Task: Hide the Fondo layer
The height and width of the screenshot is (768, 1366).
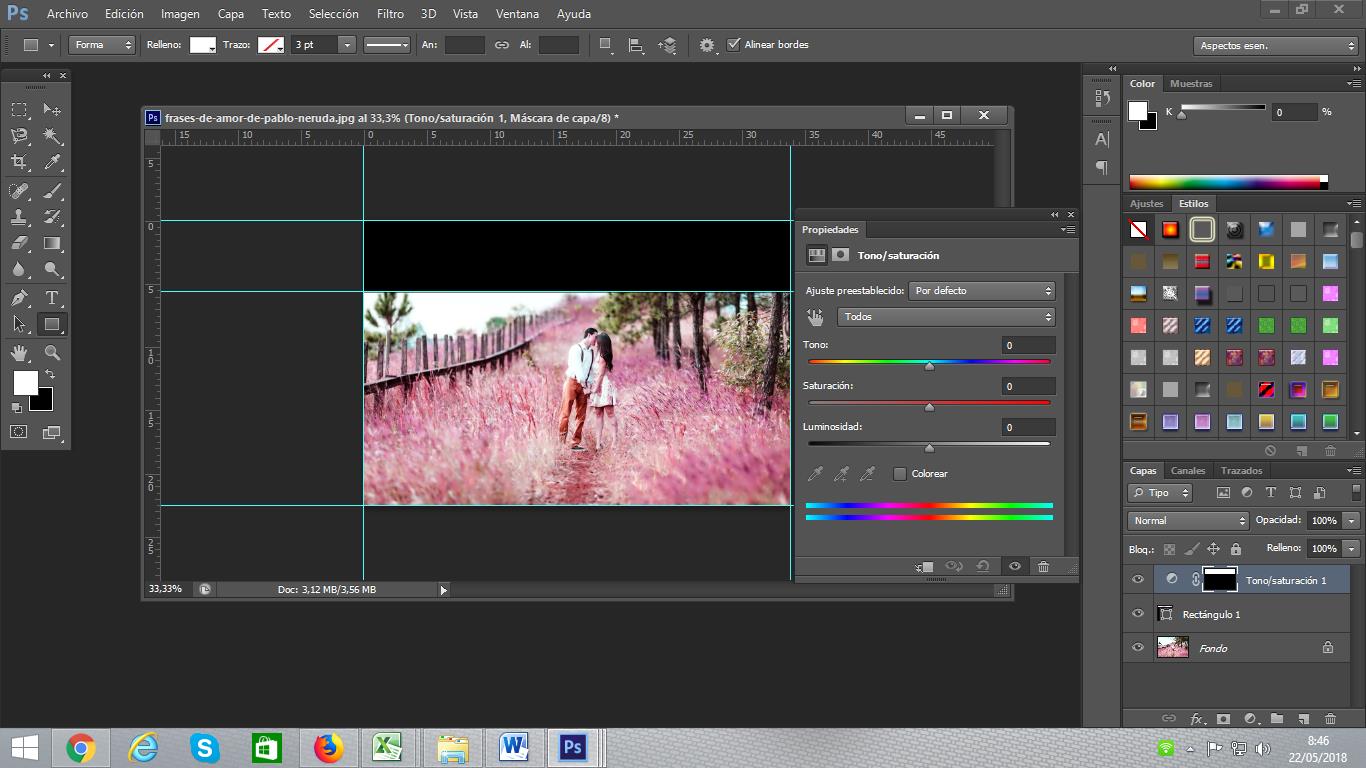Action: 1137,647
